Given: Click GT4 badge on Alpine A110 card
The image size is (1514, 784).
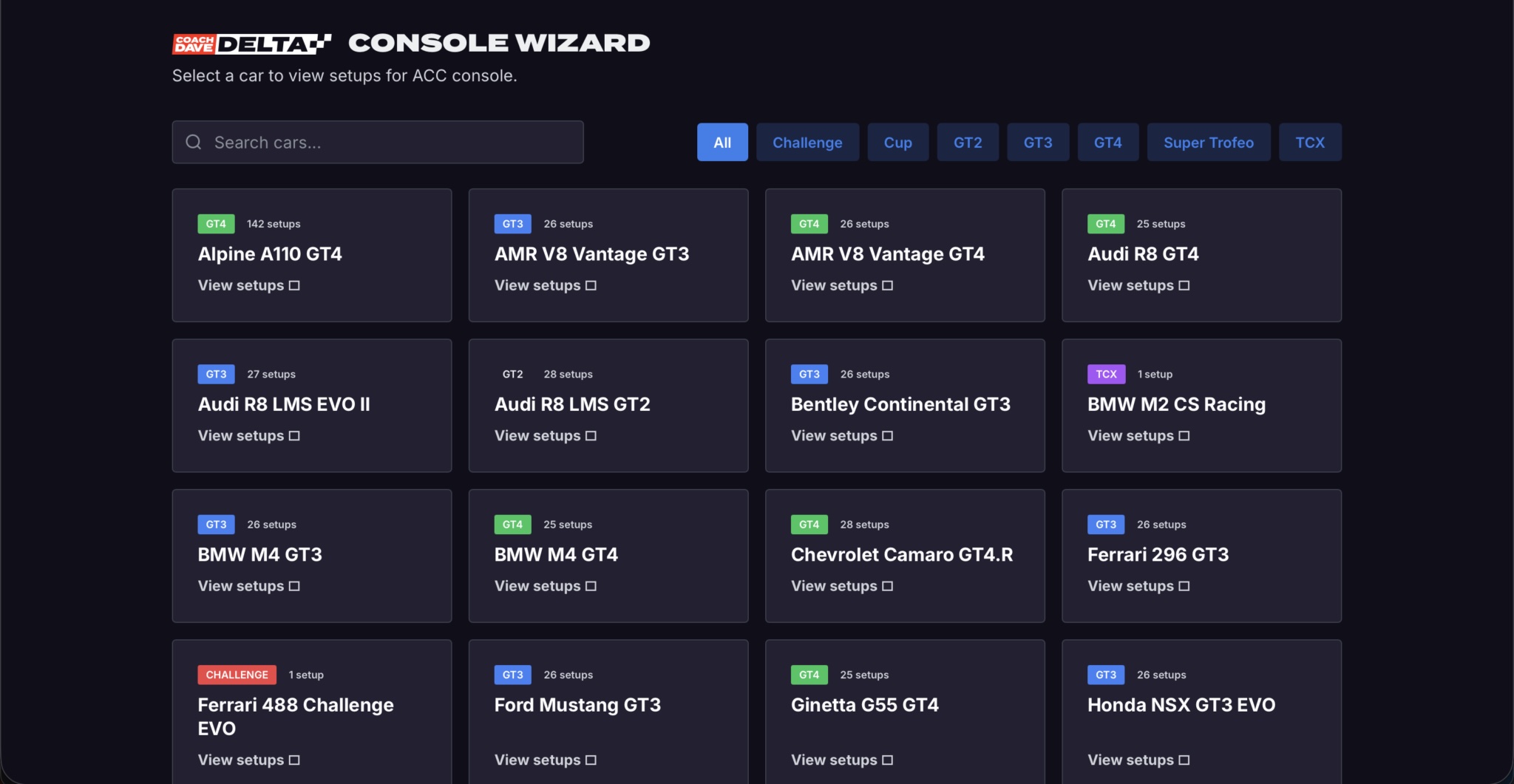Looking at the screenshot, I should click(x=216, y=224).
